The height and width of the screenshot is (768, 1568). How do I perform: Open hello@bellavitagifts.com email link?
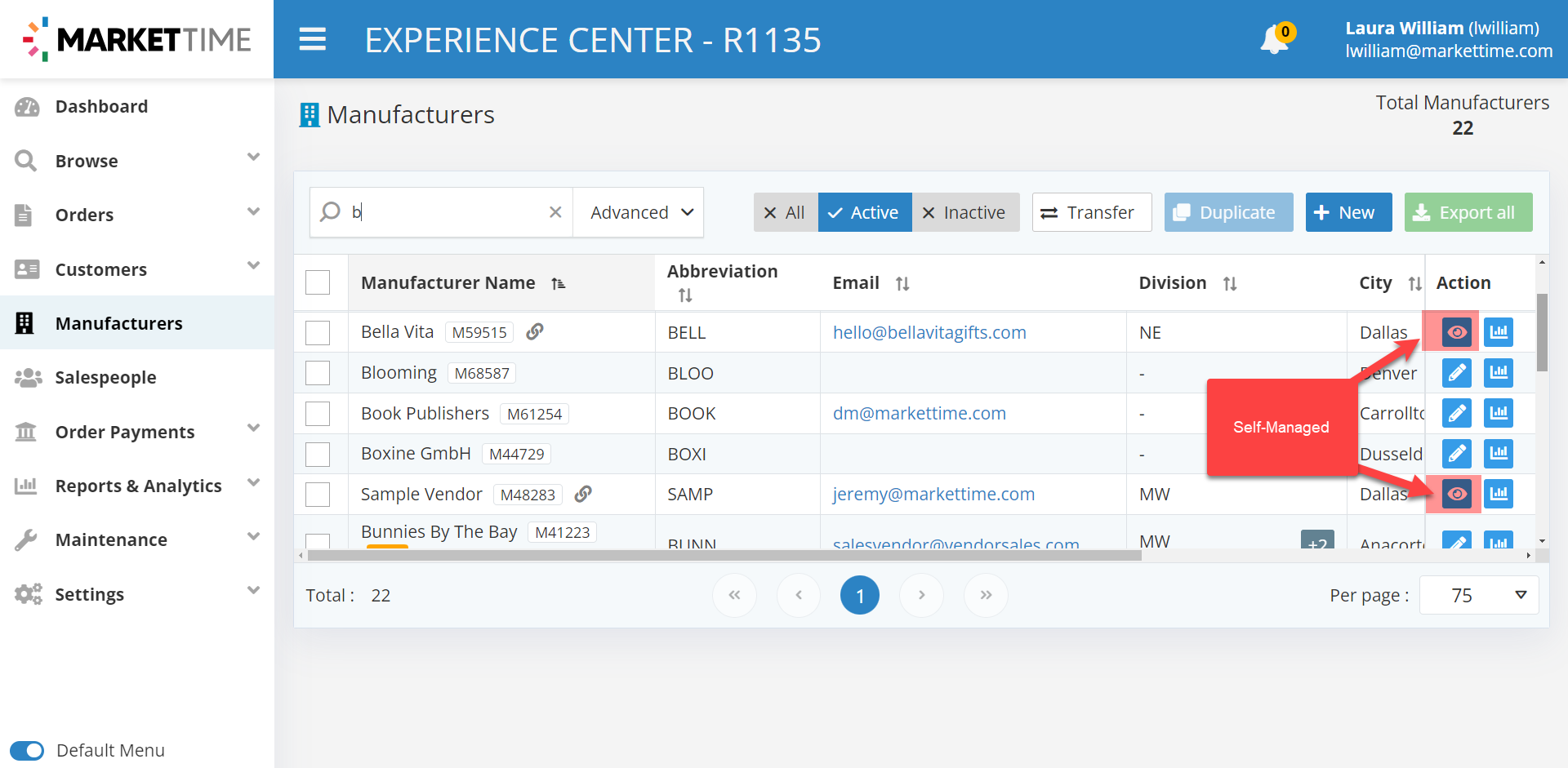[x=929, y=332]
